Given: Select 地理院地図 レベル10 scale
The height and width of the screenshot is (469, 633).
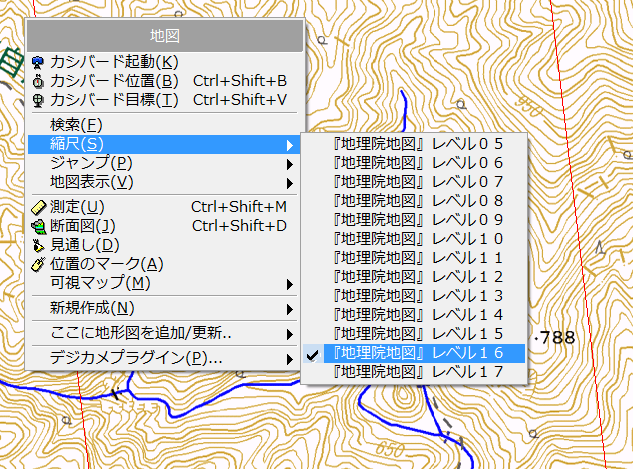Looking at the screenshot, I should pos(414,239).
